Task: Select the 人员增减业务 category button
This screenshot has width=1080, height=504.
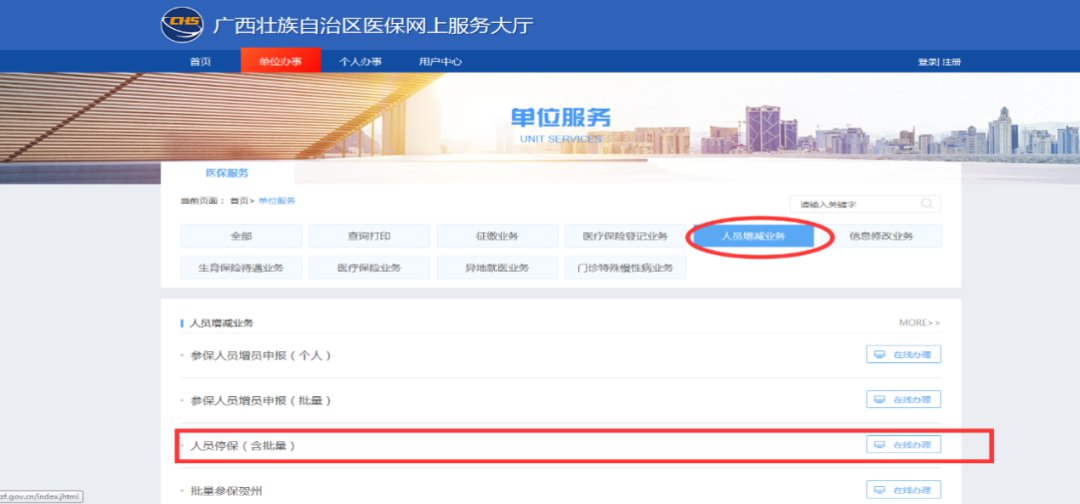Action: [x=753, y=236]
